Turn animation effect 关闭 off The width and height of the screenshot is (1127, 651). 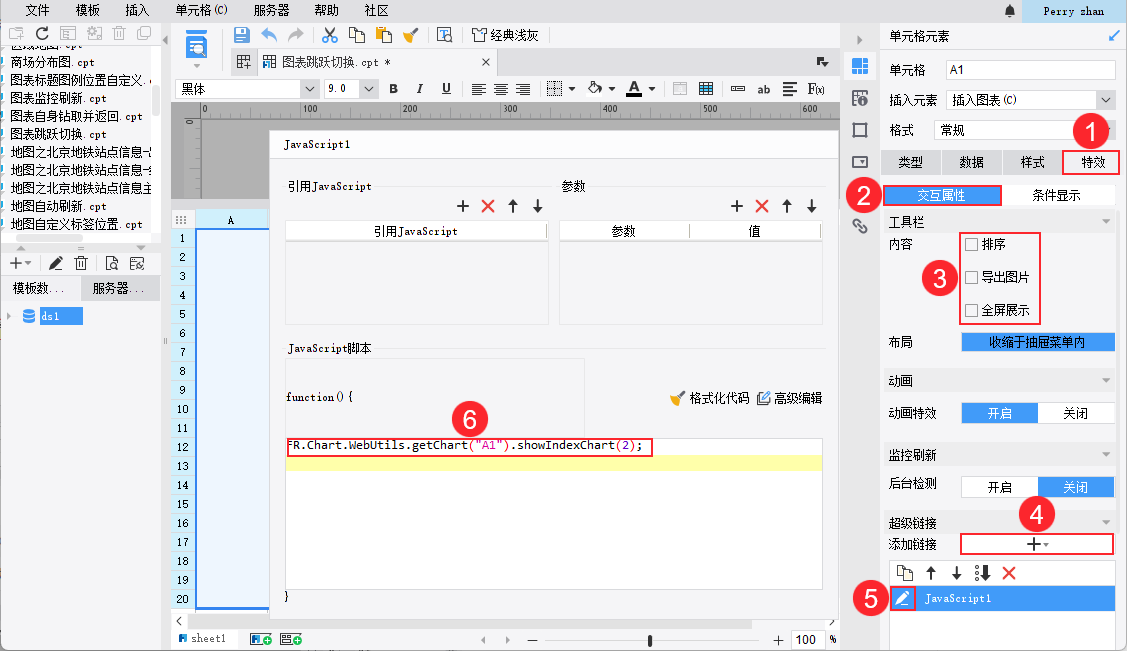(1076, 413)
